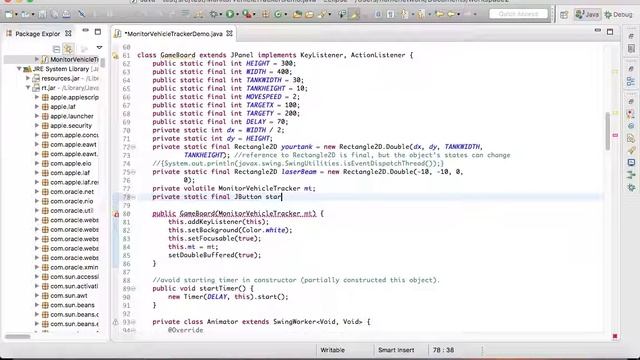Expand the com.oracle.net package
This screenshot has height=360, width=640.
point(37,191)
